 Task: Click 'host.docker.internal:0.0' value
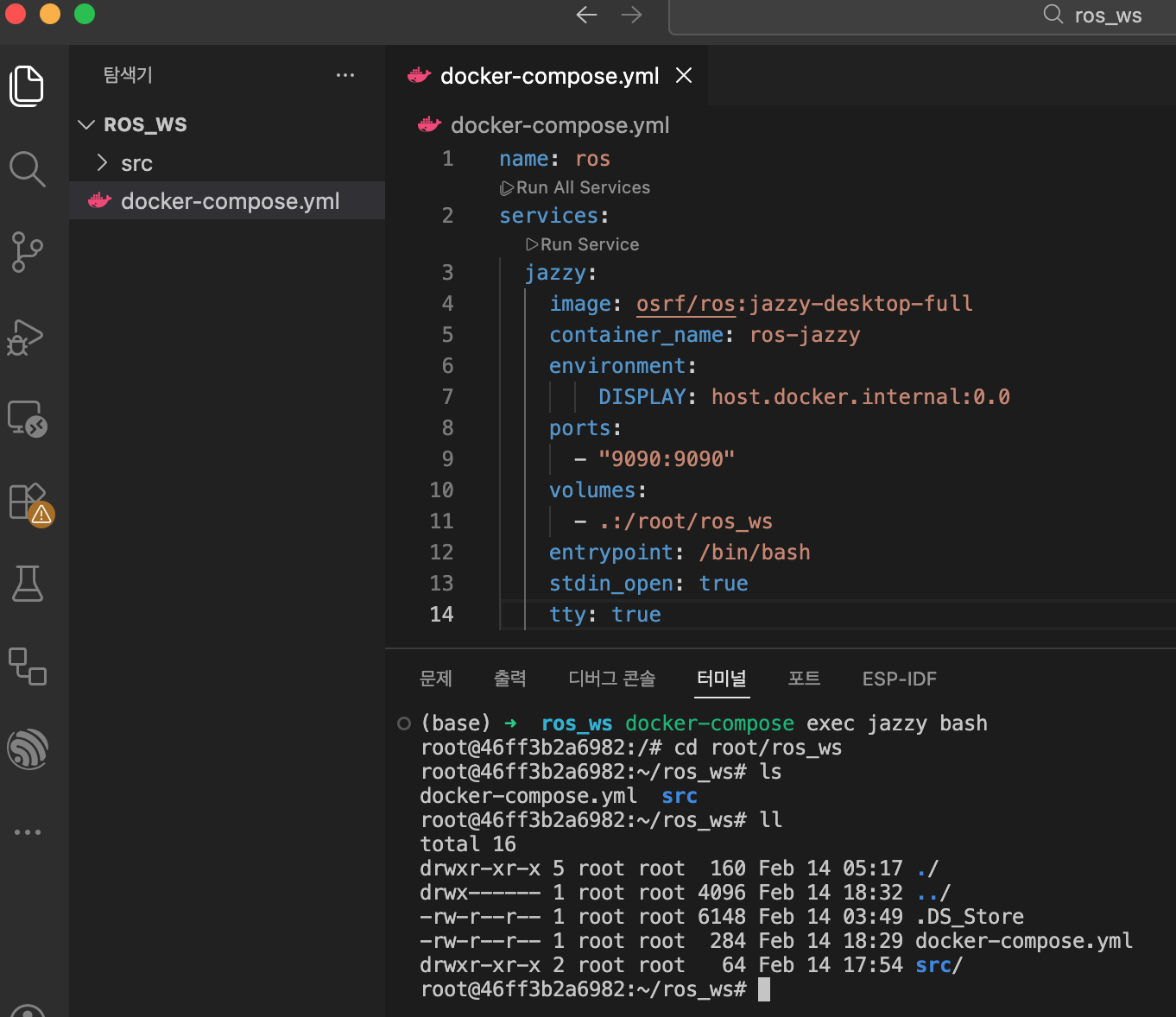tap(860, 397)
